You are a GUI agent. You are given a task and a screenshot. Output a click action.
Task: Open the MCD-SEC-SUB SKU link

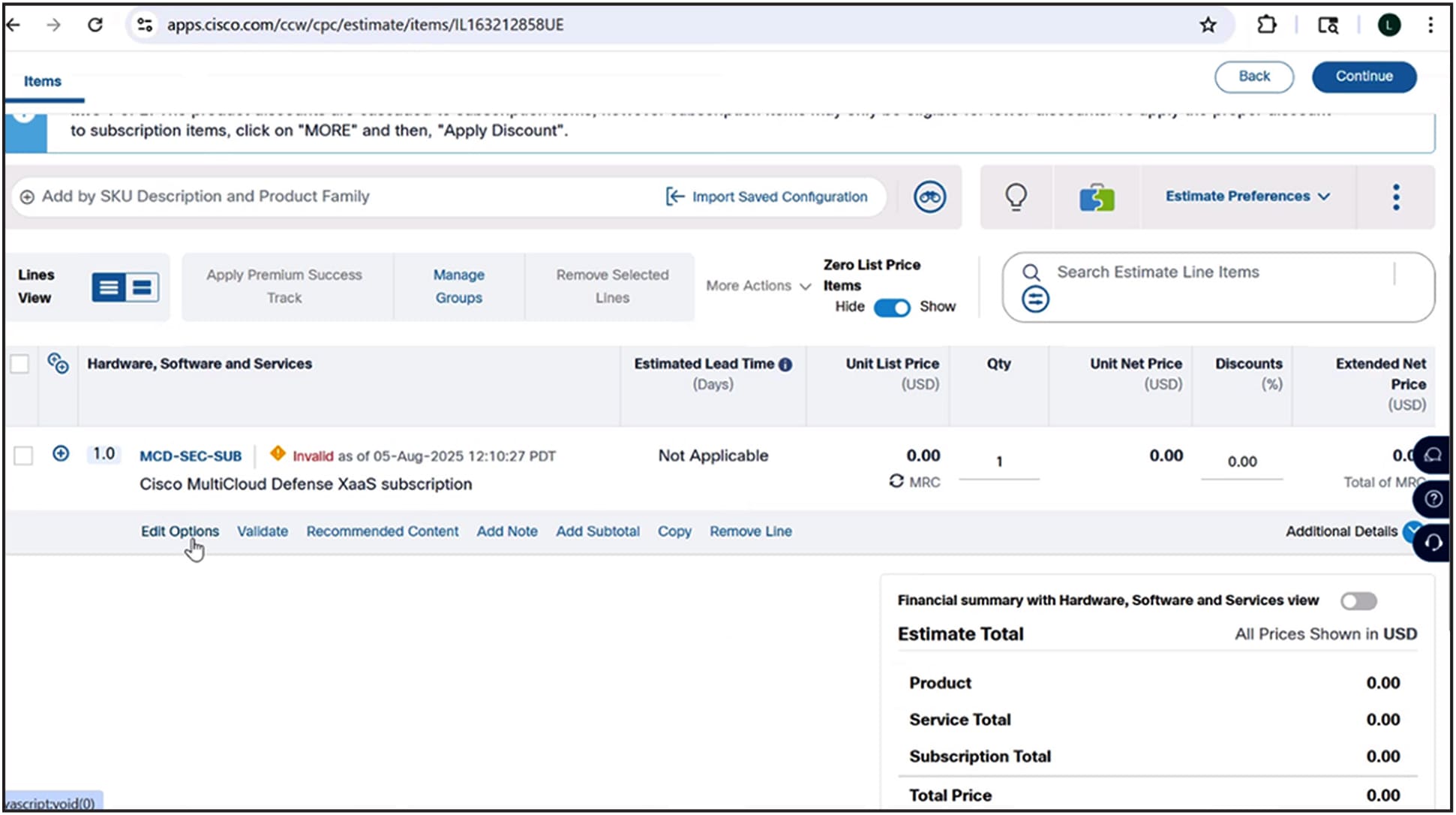tap(191, 456)
